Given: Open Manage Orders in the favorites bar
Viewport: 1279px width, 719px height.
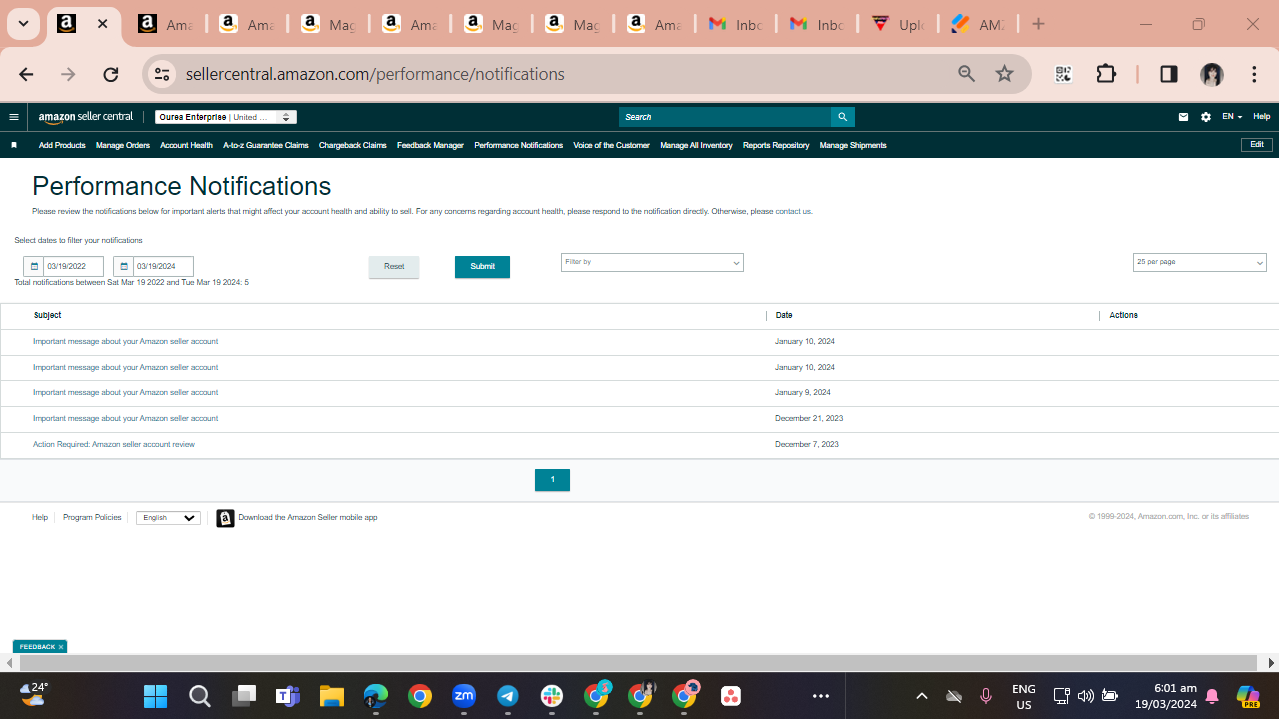Looking at the screenshot, I should point(123,145).
